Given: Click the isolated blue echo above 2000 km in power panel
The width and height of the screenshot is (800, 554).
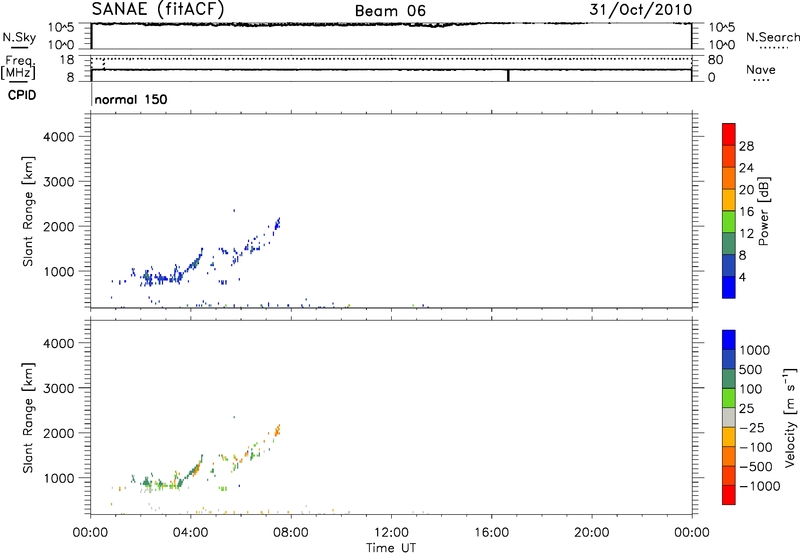Looking at the screenshot, I should click(234, 210).
